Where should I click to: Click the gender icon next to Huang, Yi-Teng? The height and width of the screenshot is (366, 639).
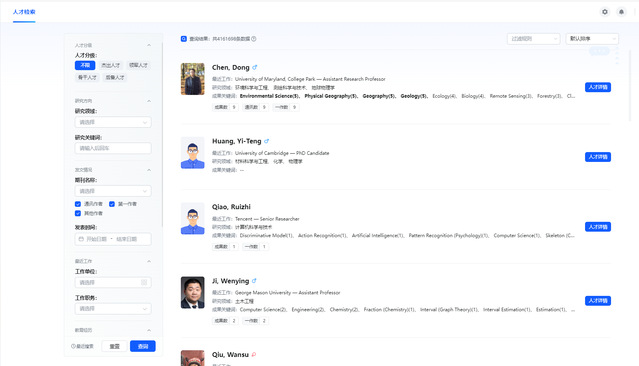[x=267, y=141]
